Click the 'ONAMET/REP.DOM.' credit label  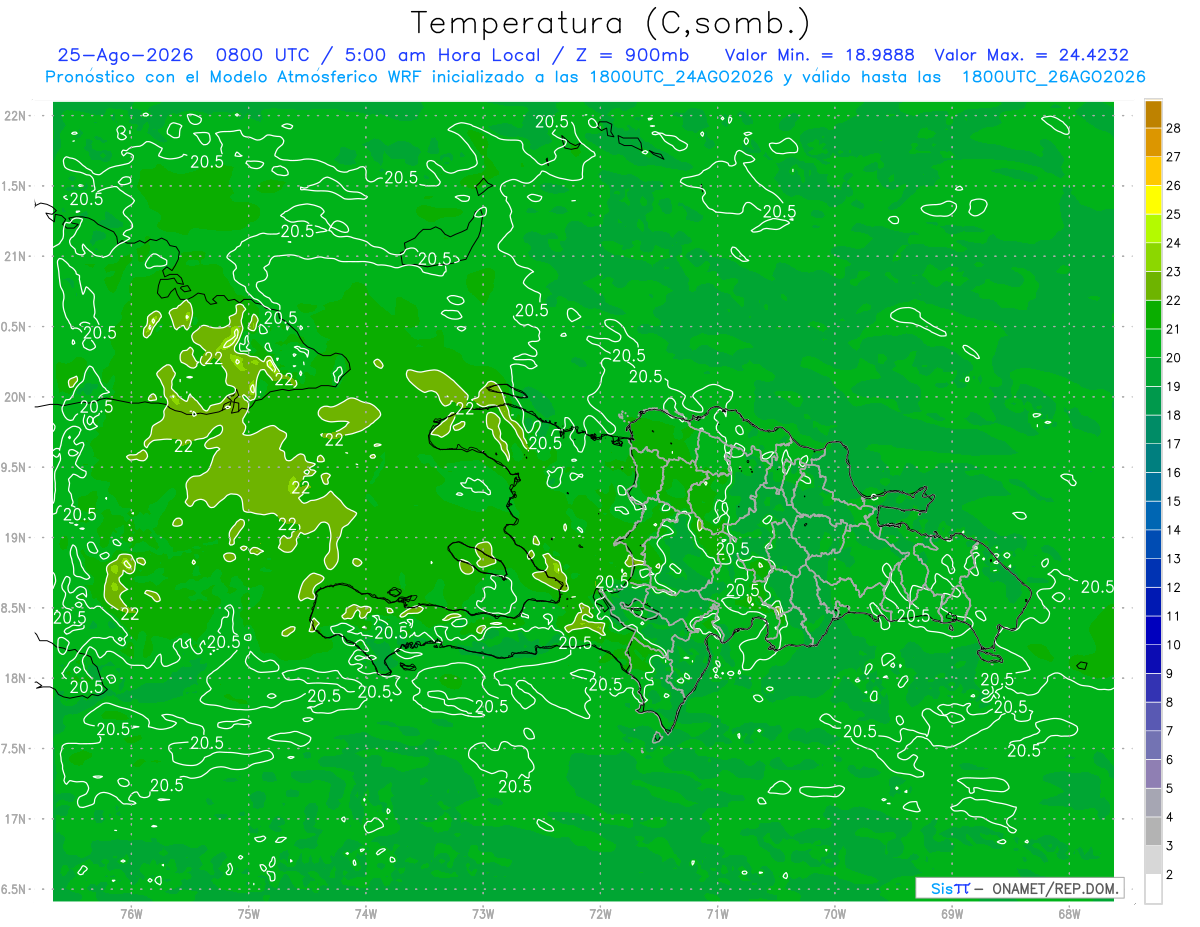pyautogui.click(x=1055, y=888)
